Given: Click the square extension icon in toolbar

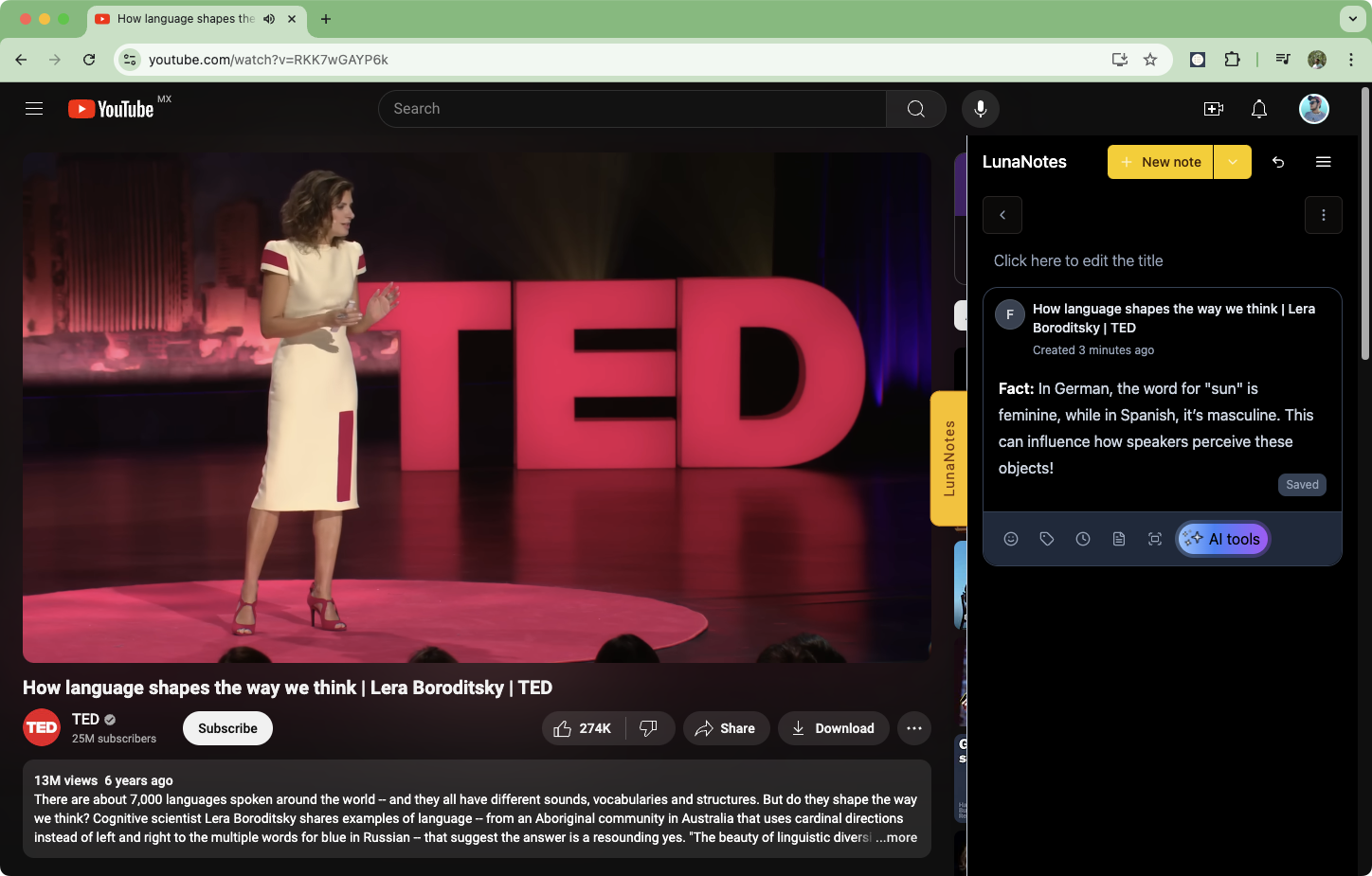Looking at the screenshot, I should pos(1198,60).
